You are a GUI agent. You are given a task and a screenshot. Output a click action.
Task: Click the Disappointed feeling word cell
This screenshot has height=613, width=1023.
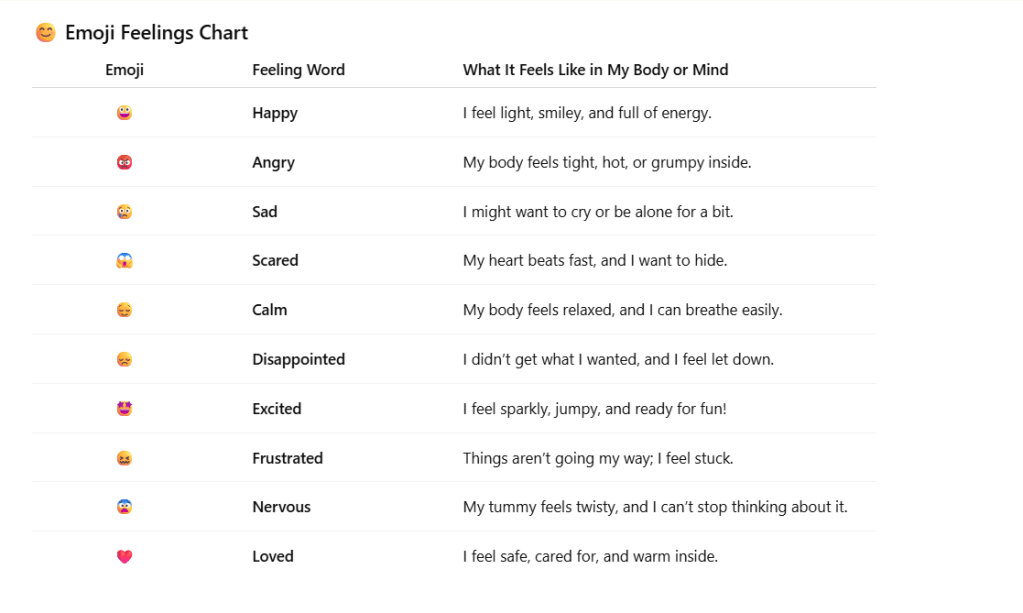(x=298, y=359)
